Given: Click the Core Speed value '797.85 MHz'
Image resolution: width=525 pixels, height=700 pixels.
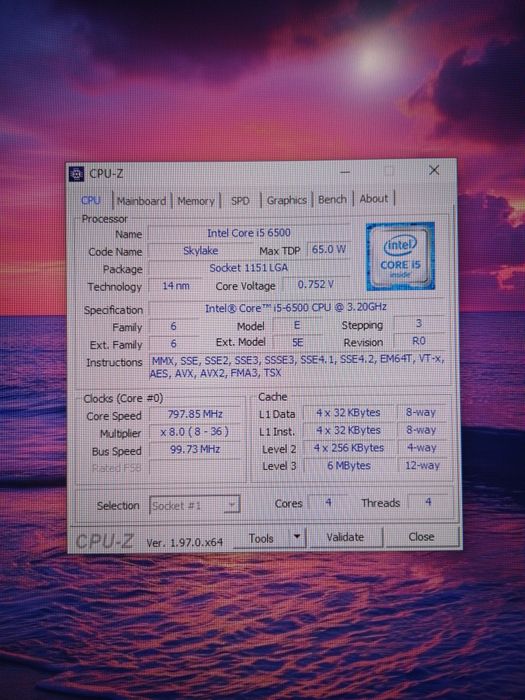Looking at the screenshot, I should (195, 414).
